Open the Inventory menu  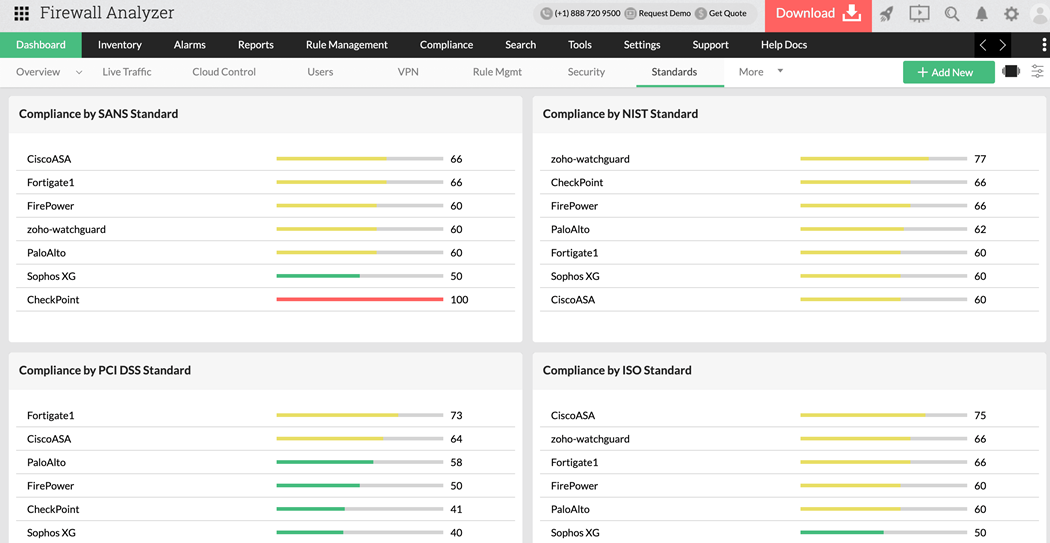(120, 45)
